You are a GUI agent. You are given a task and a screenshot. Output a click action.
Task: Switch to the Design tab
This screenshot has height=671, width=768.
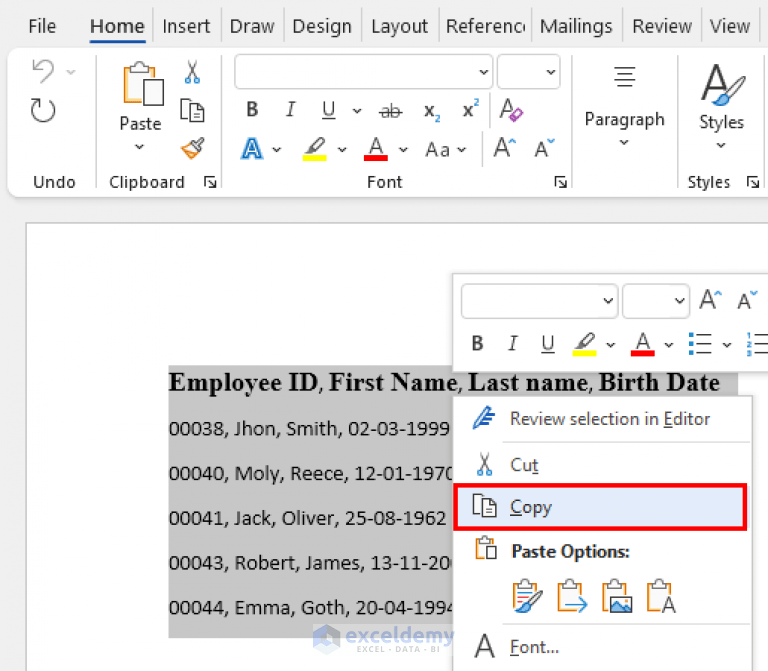322,27
